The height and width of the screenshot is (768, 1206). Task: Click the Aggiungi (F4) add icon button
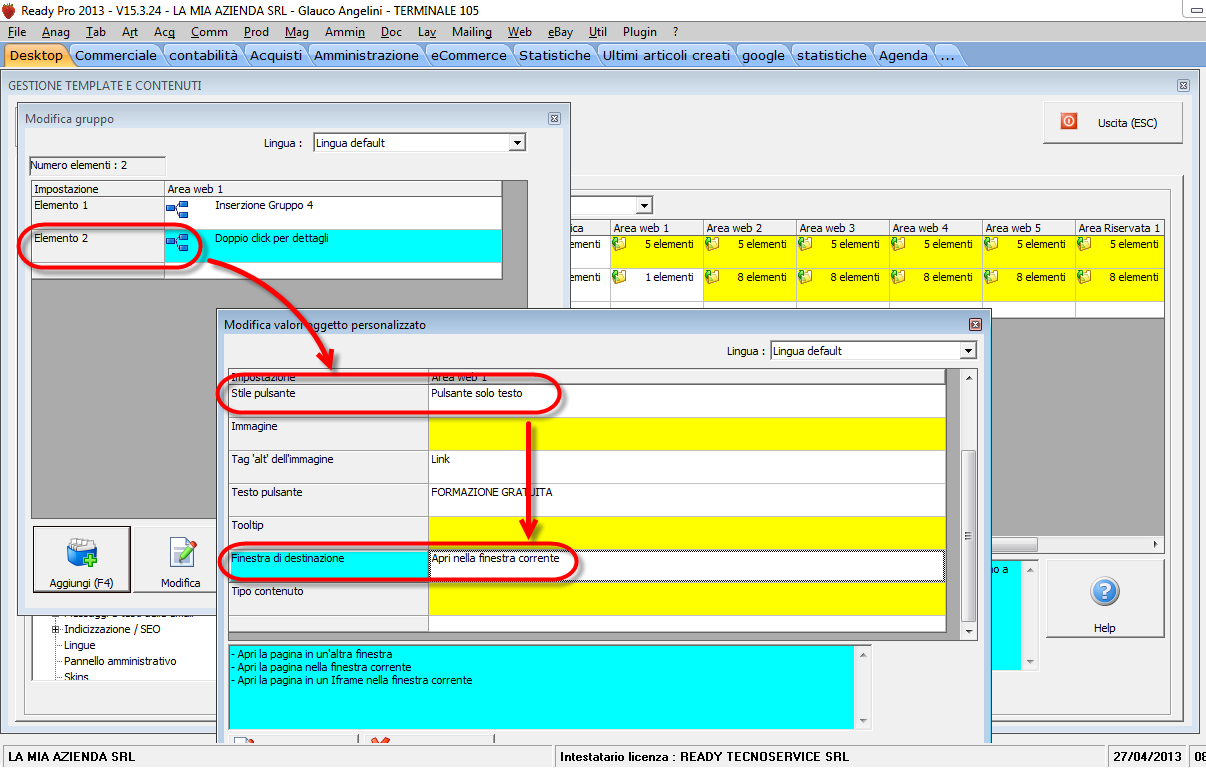81,553
